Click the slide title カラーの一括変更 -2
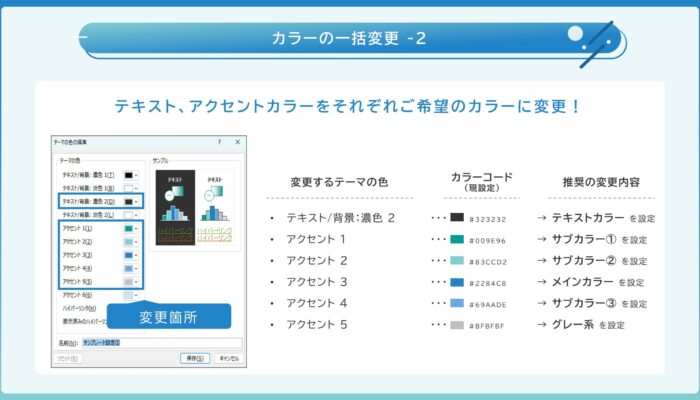700x400 pixels. [x=348, y=38]
